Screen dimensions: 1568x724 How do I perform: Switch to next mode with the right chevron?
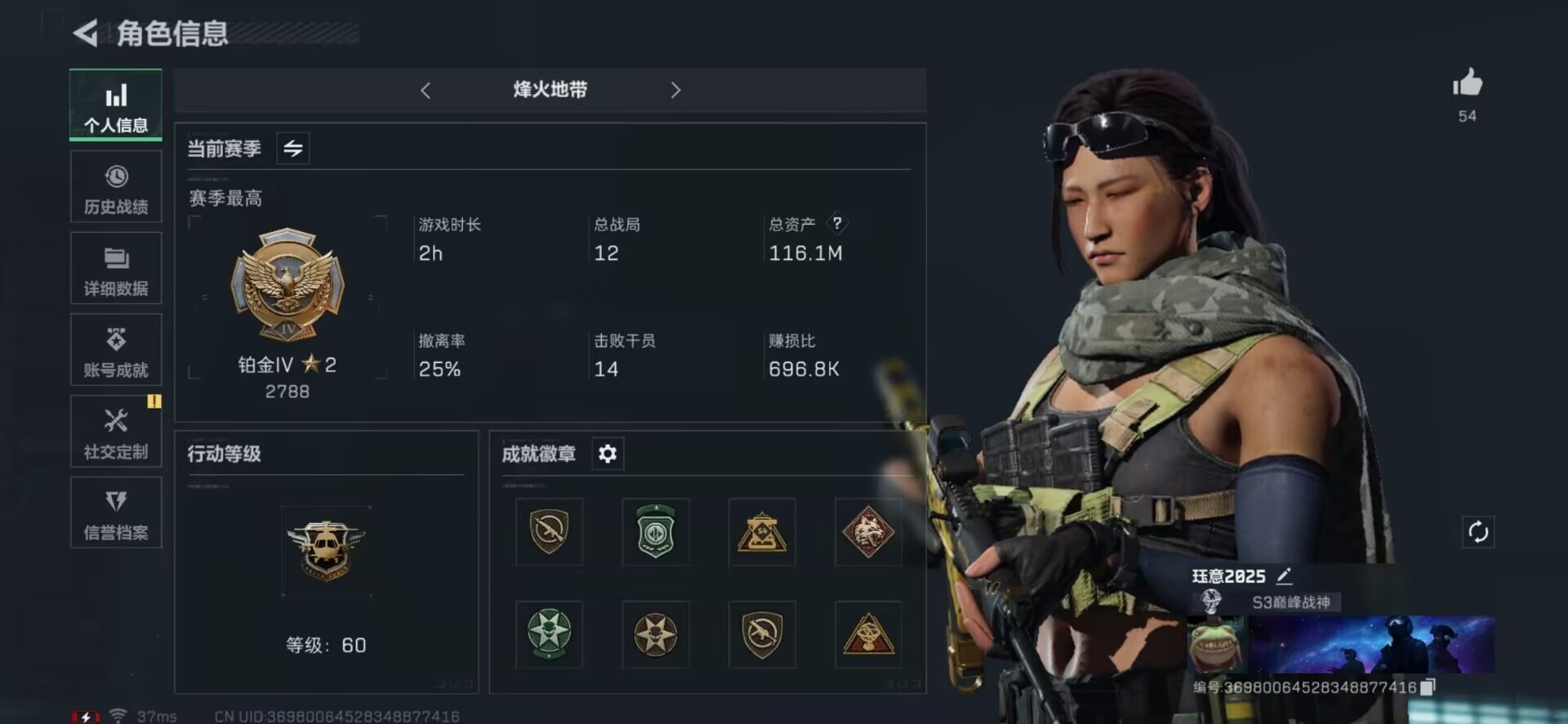pyautogui.click(x=675, y=90)
